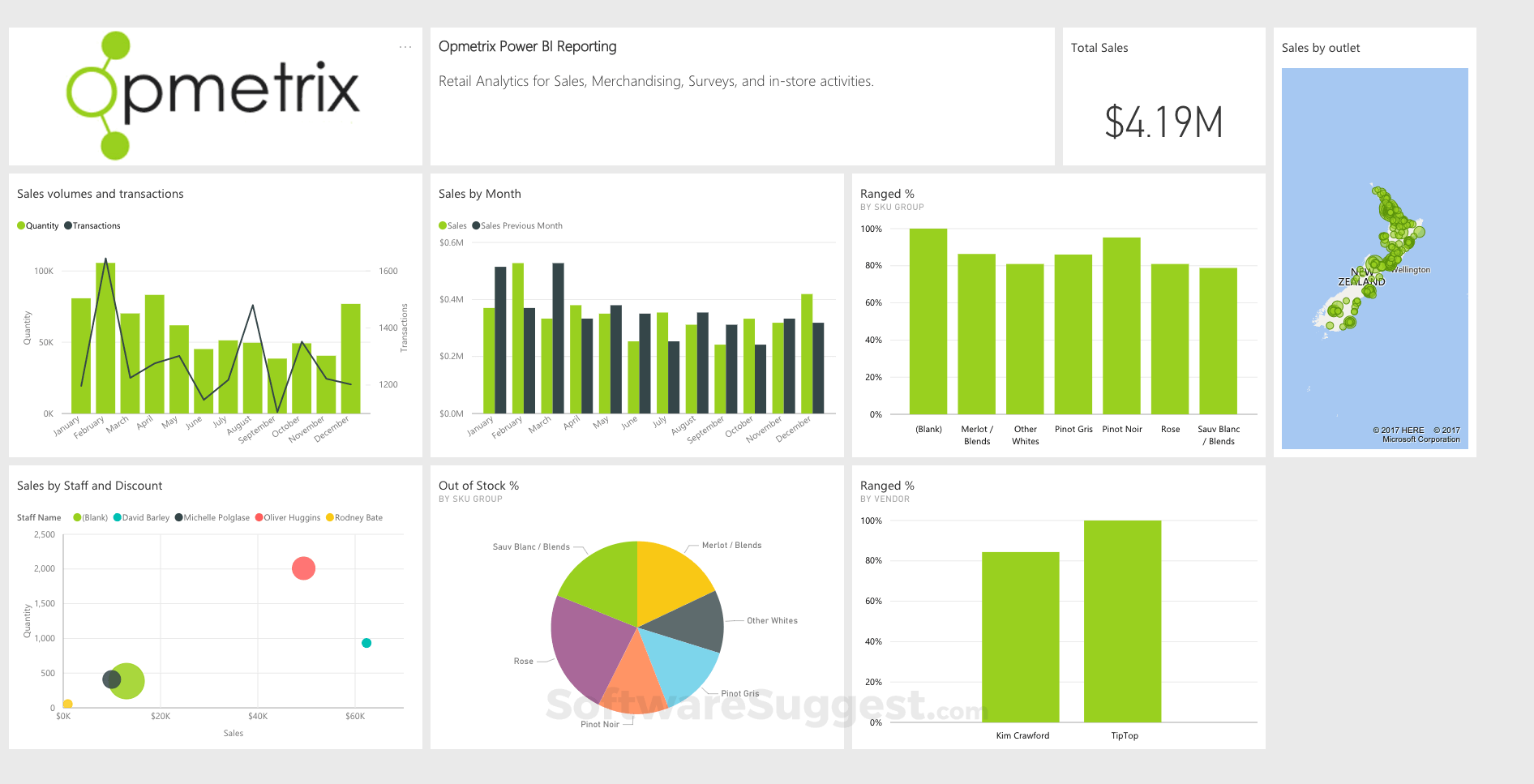Screen dimensions: 1534x784
Task: Select the Kim Crawford vendor bar
Action: pos(1021,637)
